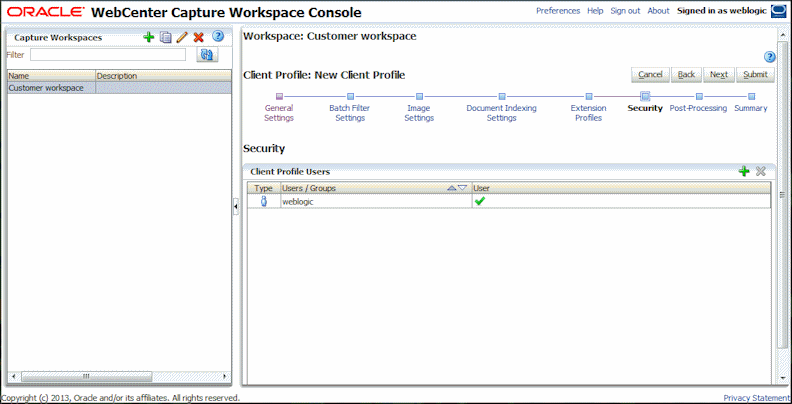792x404 pixels.
Task: Select the Security step
Action: coord(645,103)
